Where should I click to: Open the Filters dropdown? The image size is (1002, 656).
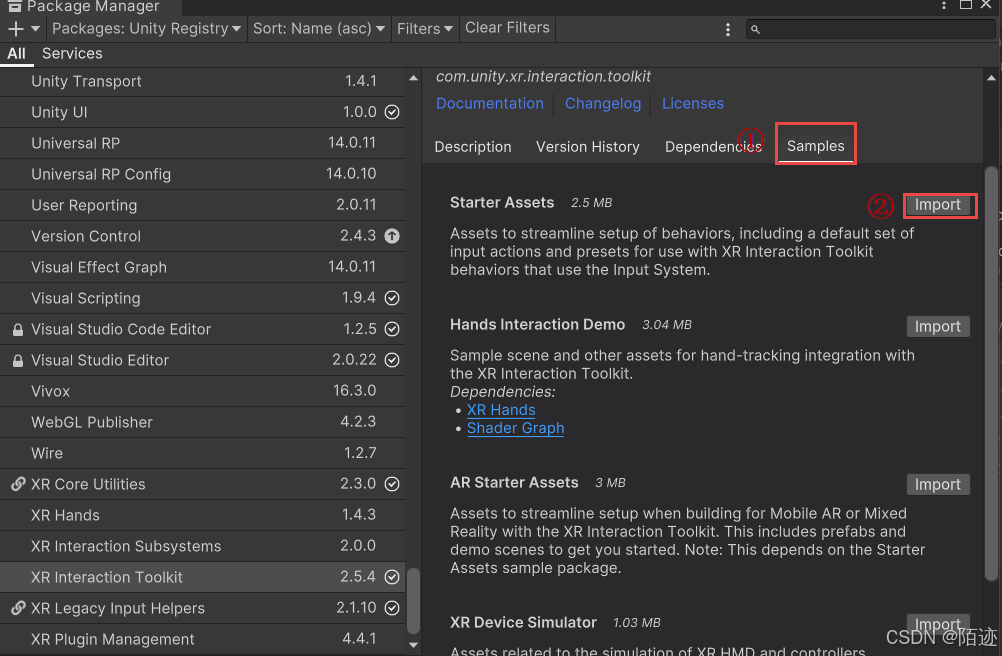pyautogui.click(x=425, y=29)
